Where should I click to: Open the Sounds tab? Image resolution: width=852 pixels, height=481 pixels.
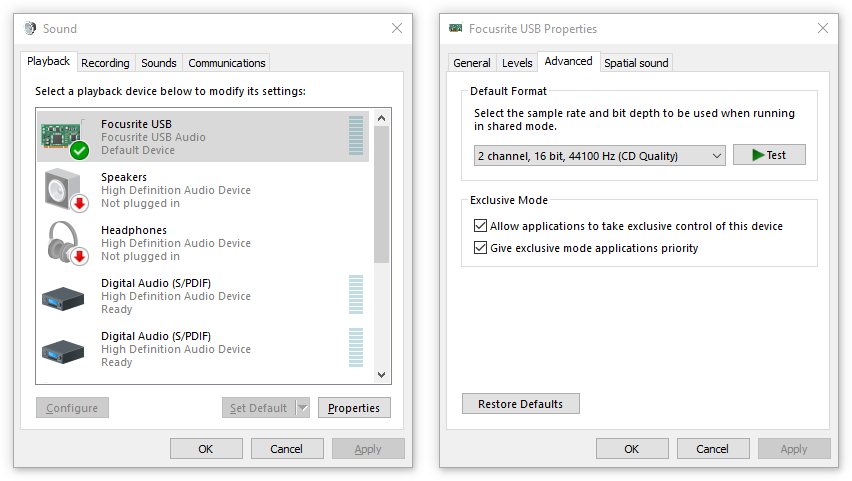click(x=159, y=63)
